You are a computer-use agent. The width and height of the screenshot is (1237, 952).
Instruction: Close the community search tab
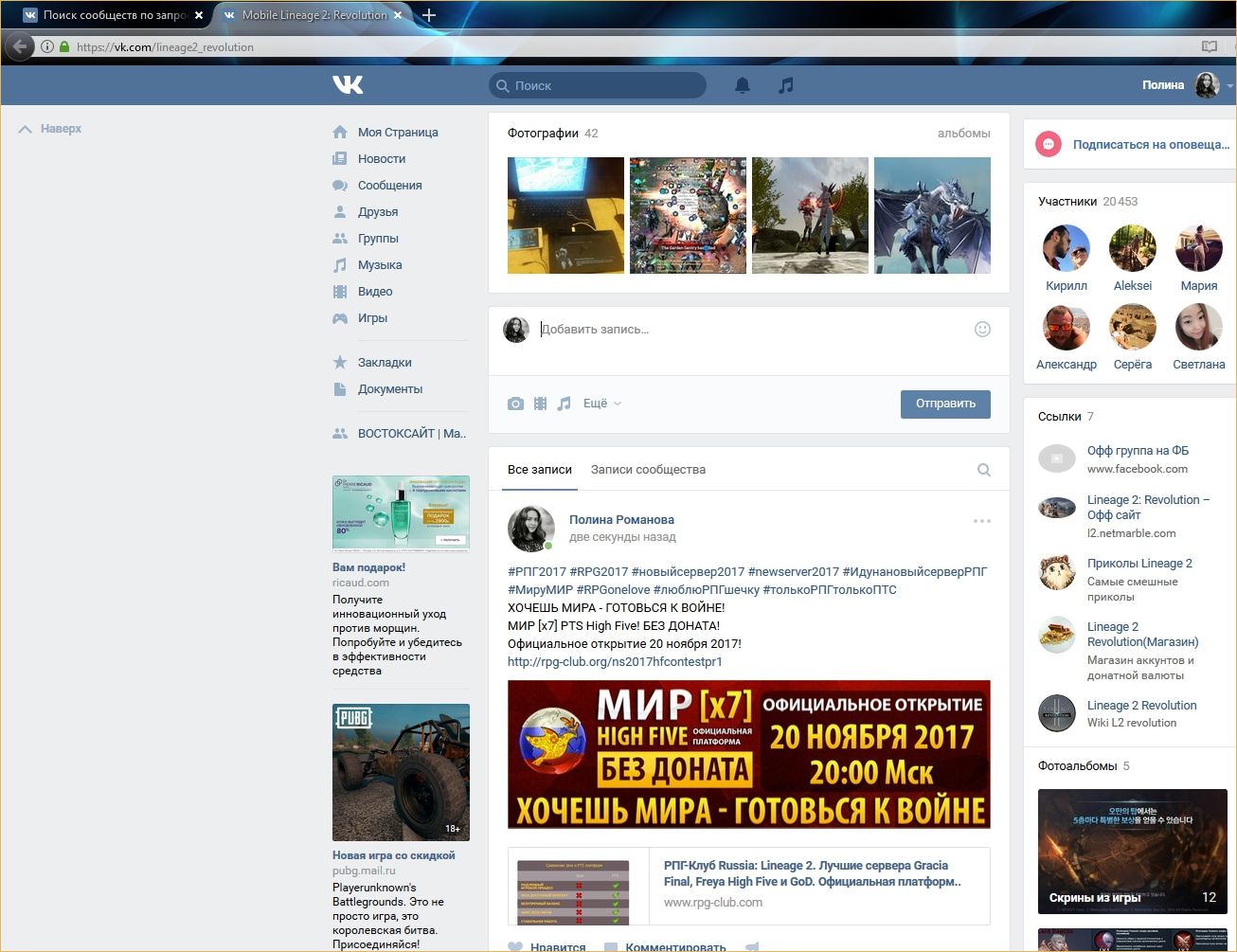199,15
